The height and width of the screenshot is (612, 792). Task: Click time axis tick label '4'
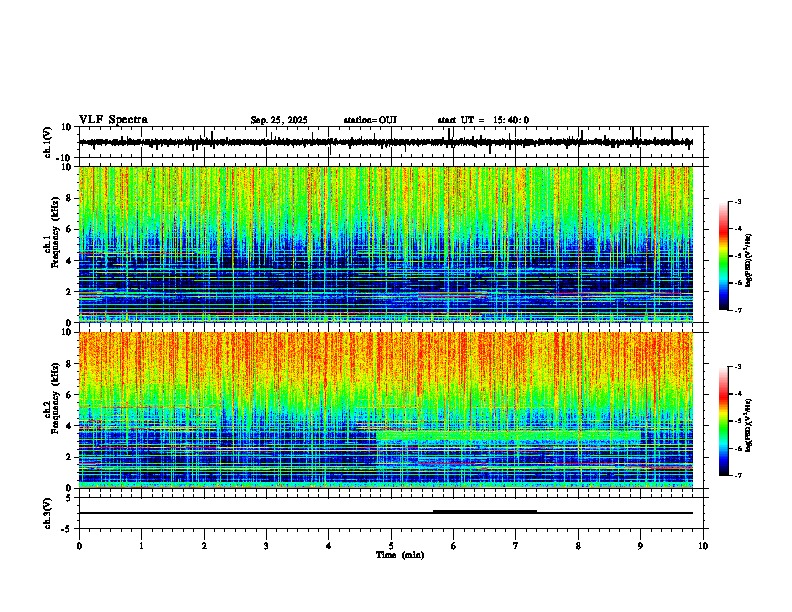[329, 546]
